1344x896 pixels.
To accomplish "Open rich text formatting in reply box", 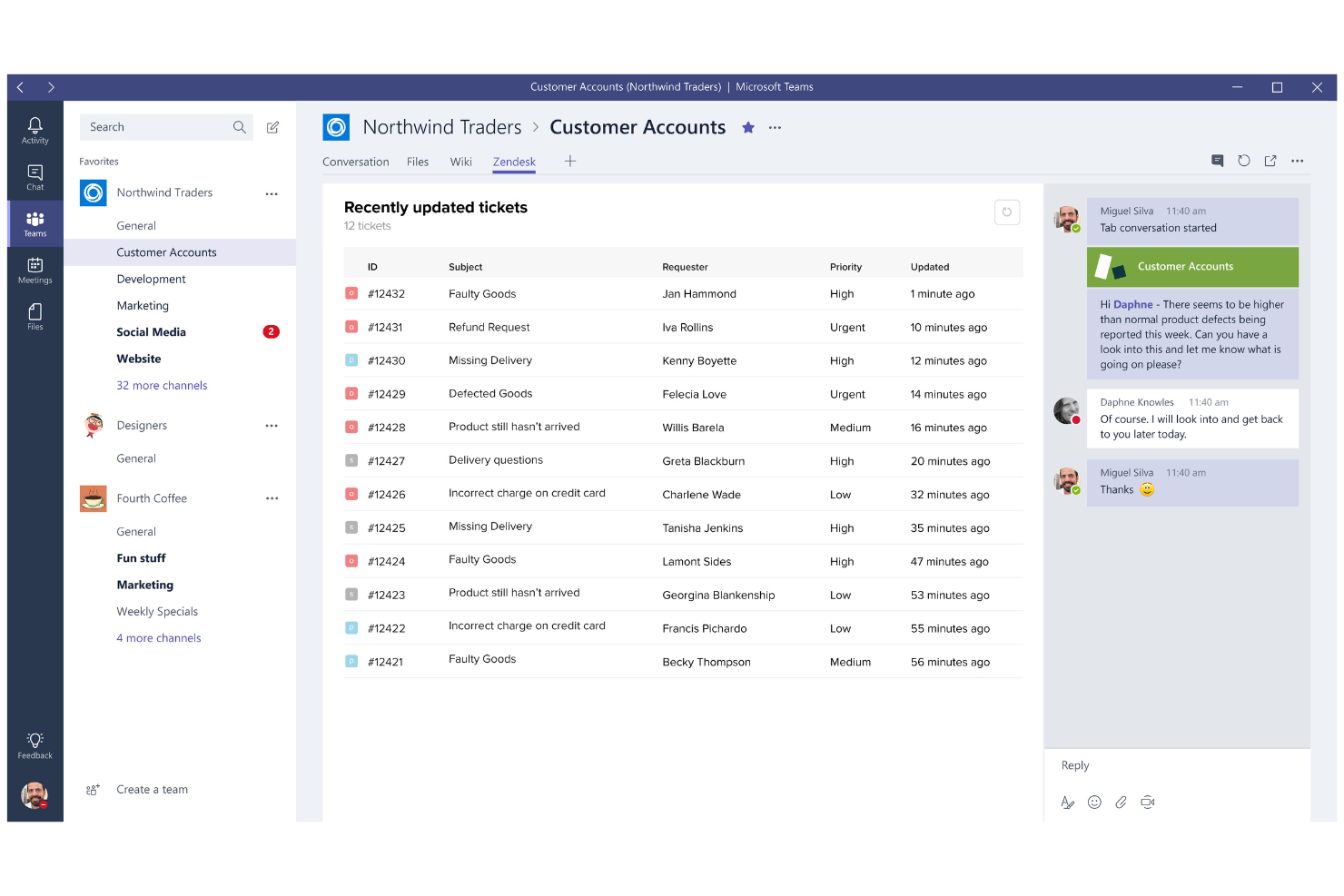I will coord(1068,802).
